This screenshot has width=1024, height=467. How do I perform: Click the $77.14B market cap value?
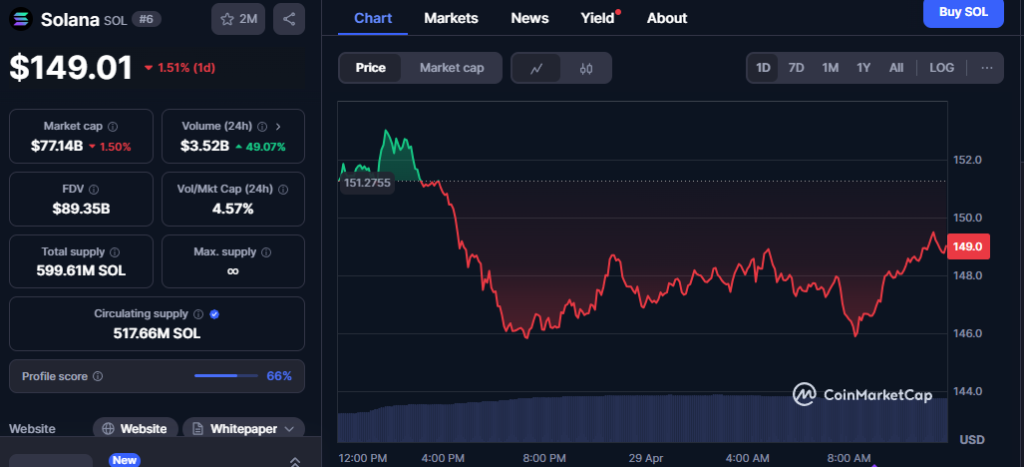57,146
